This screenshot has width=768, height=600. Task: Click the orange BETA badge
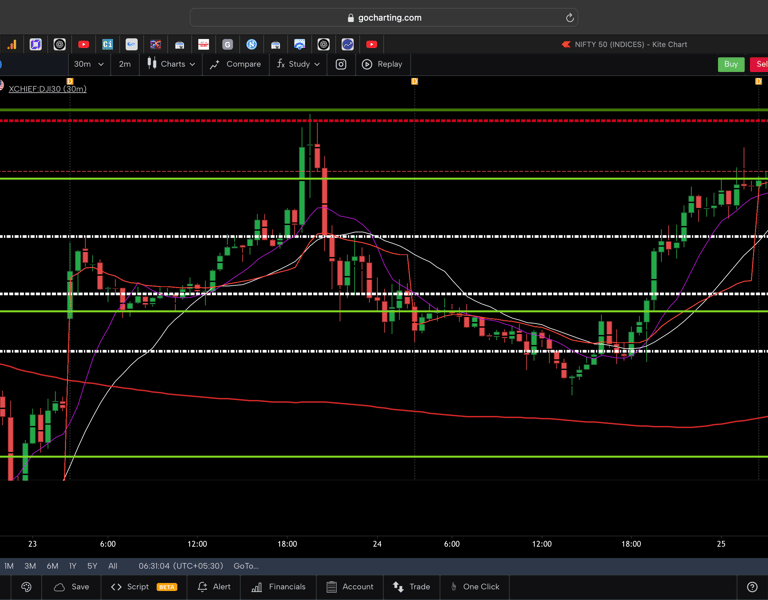167,587
